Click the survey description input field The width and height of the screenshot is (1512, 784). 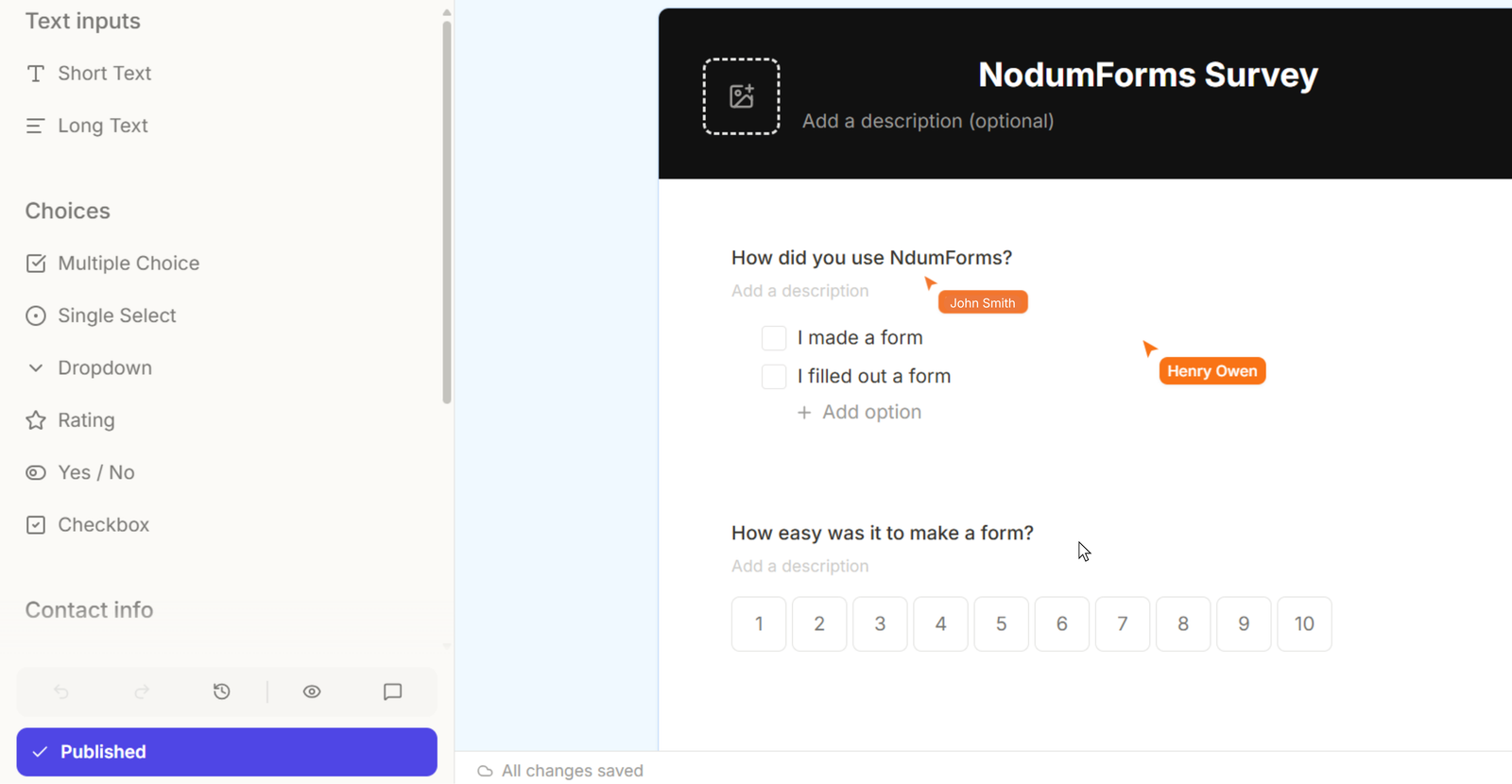pos(928,121)
